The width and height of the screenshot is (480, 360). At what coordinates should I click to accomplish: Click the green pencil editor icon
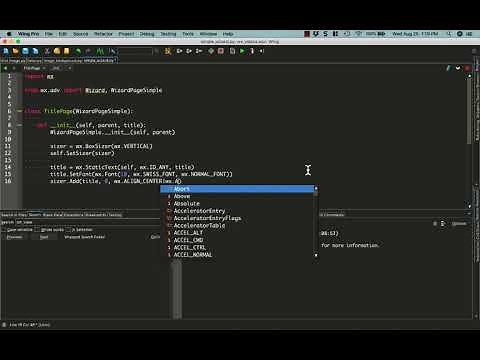[x=449, y=68]
